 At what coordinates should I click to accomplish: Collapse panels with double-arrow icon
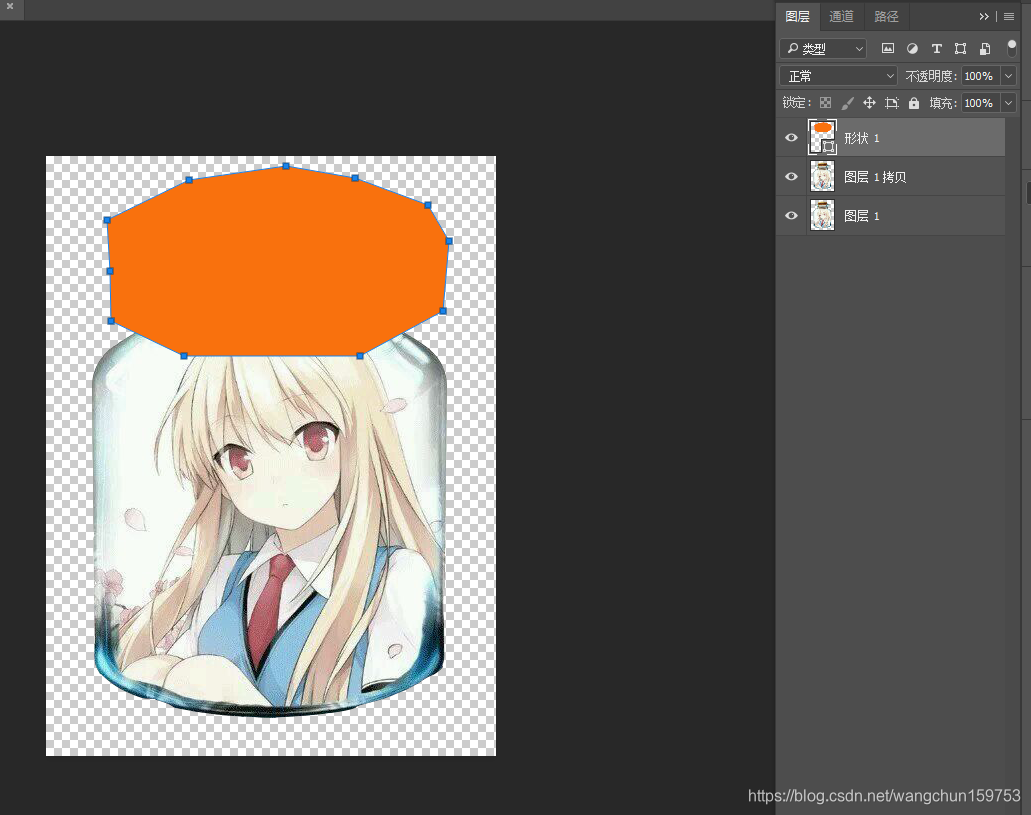(x=984, y=16)
